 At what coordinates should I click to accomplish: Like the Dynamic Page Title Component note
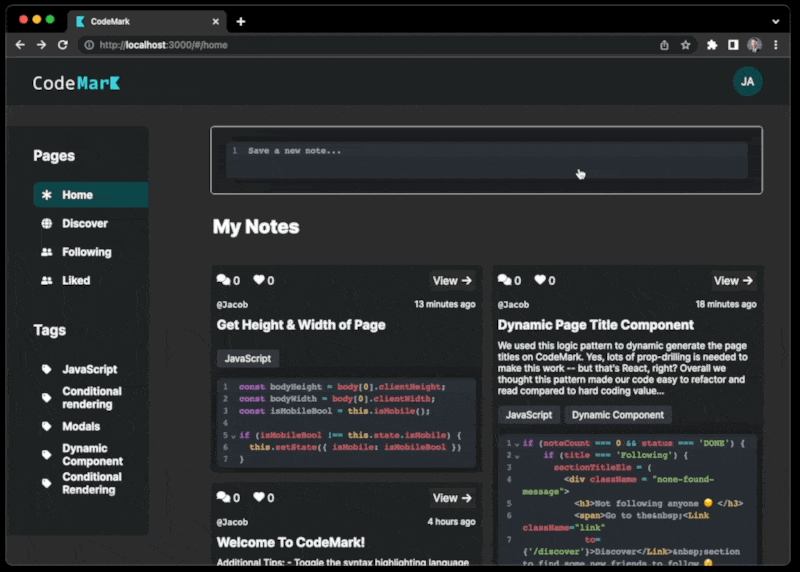[x=540, y=280]
